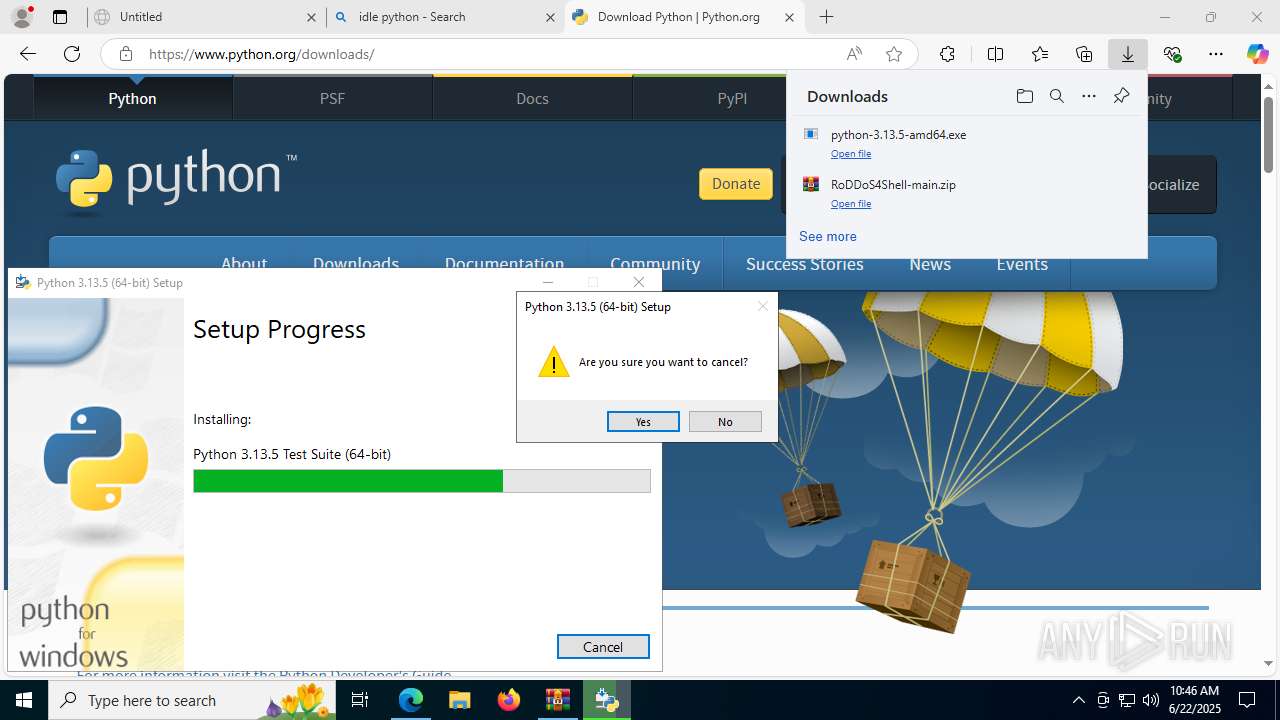Open a new browser tab
Screen dimensions: 1280x720
pos(826,17)
